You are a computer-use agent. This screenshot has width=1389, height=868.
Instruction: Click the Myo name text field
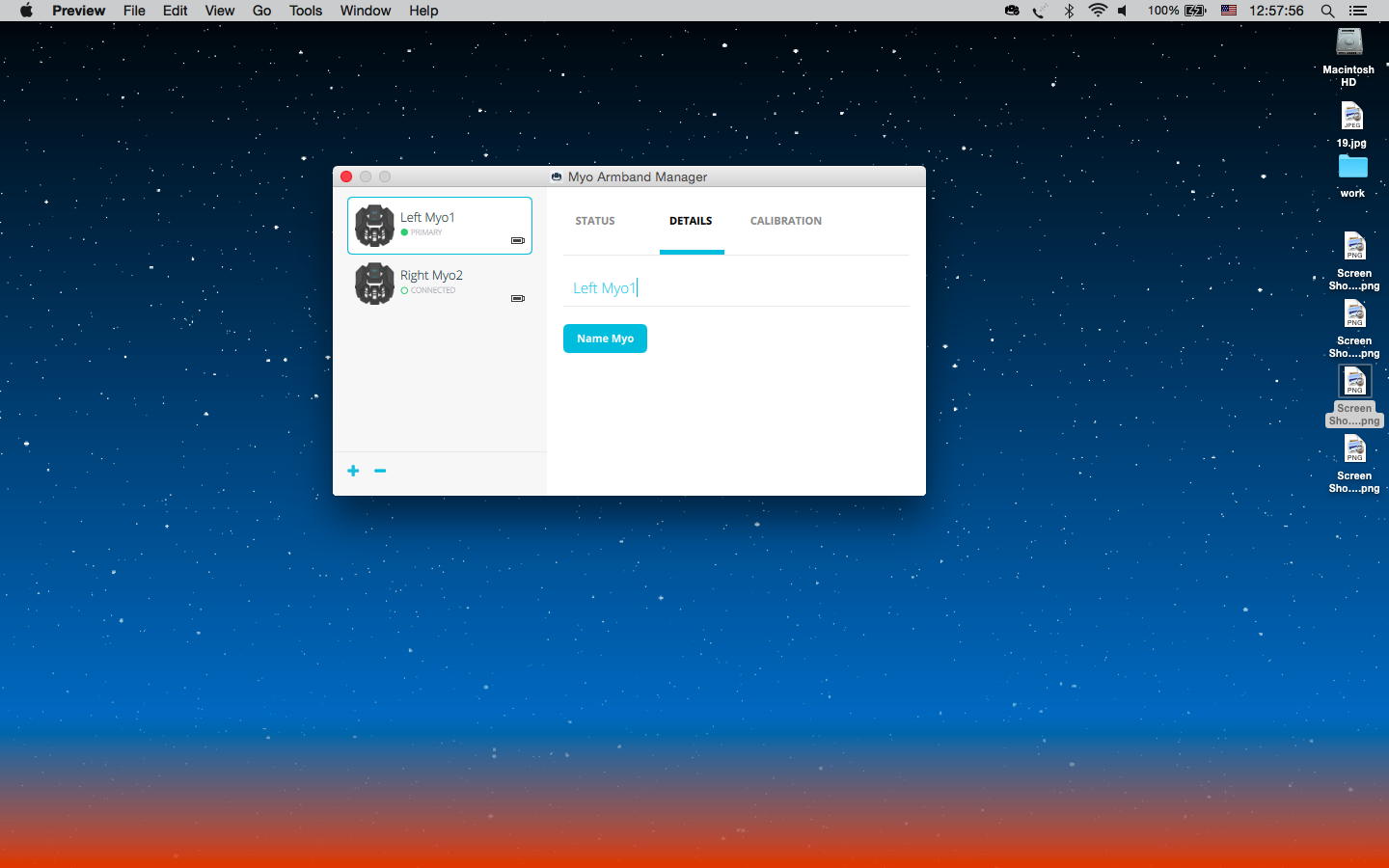tap(736, 287)
